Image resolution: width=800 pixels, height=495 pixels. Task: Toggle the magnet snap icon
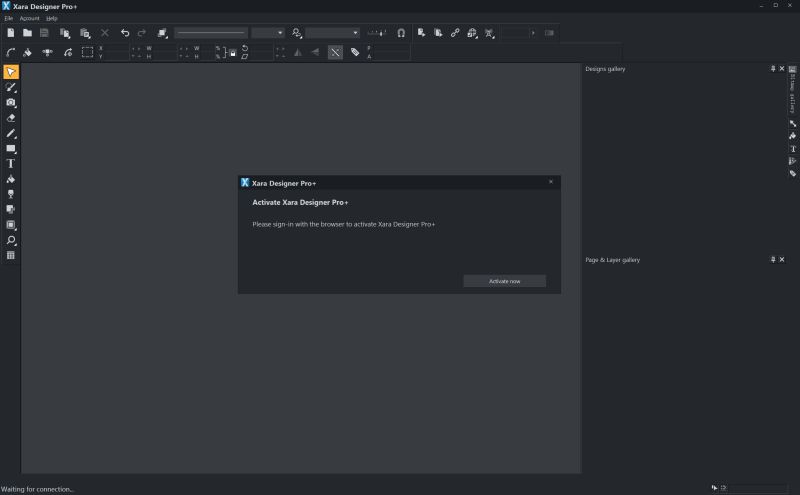pyautogui.click(x=401, y=33)
